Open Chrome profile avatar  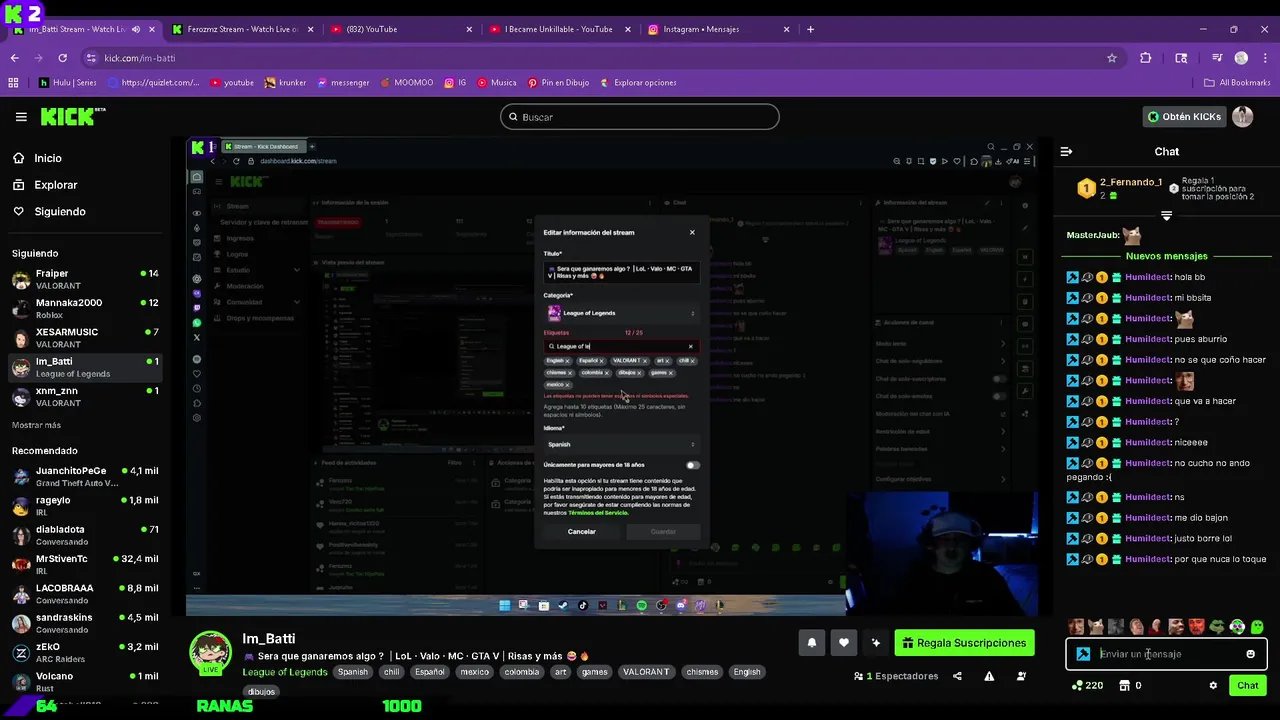coord(1241,58)
